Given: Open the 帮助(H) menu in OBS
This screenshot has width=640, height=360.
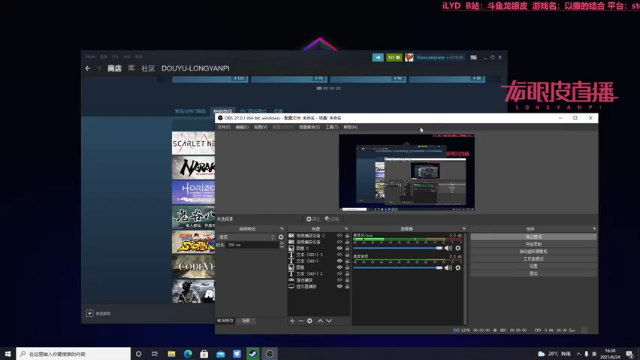Looking at the screenshot, I should (x=350, y=127).
